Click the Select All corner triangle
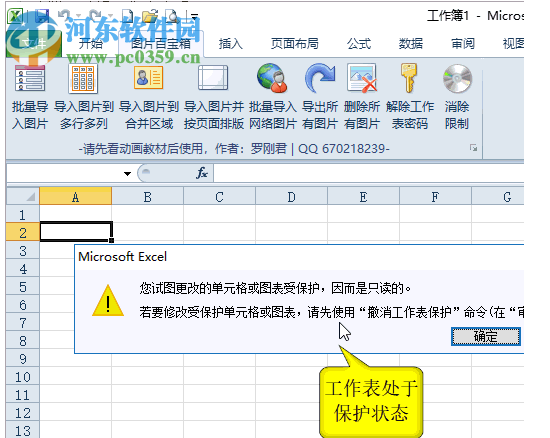Viewport: 550px width, 438px height. [23, 196]
